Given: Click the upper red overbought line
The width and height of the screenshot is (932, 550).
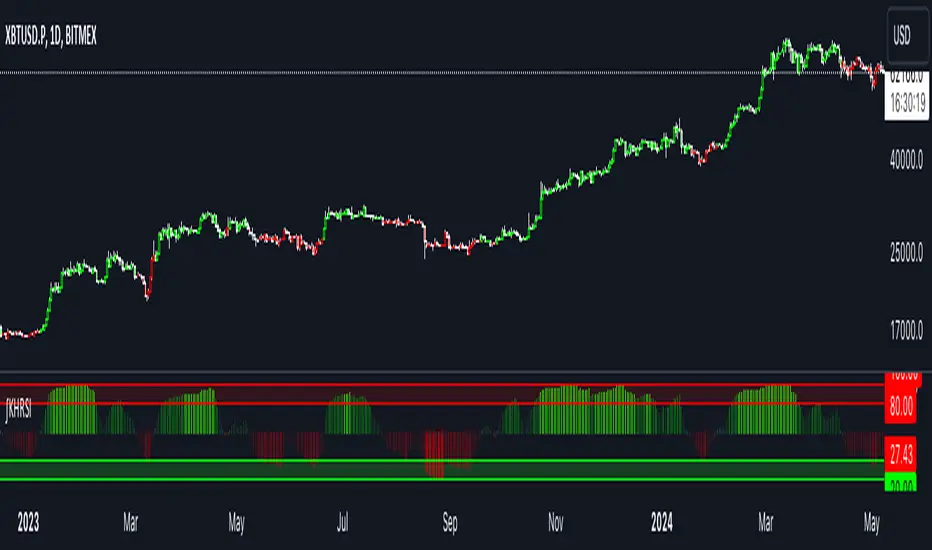Looking at the screenshot, I should click(x=442, y=385).
